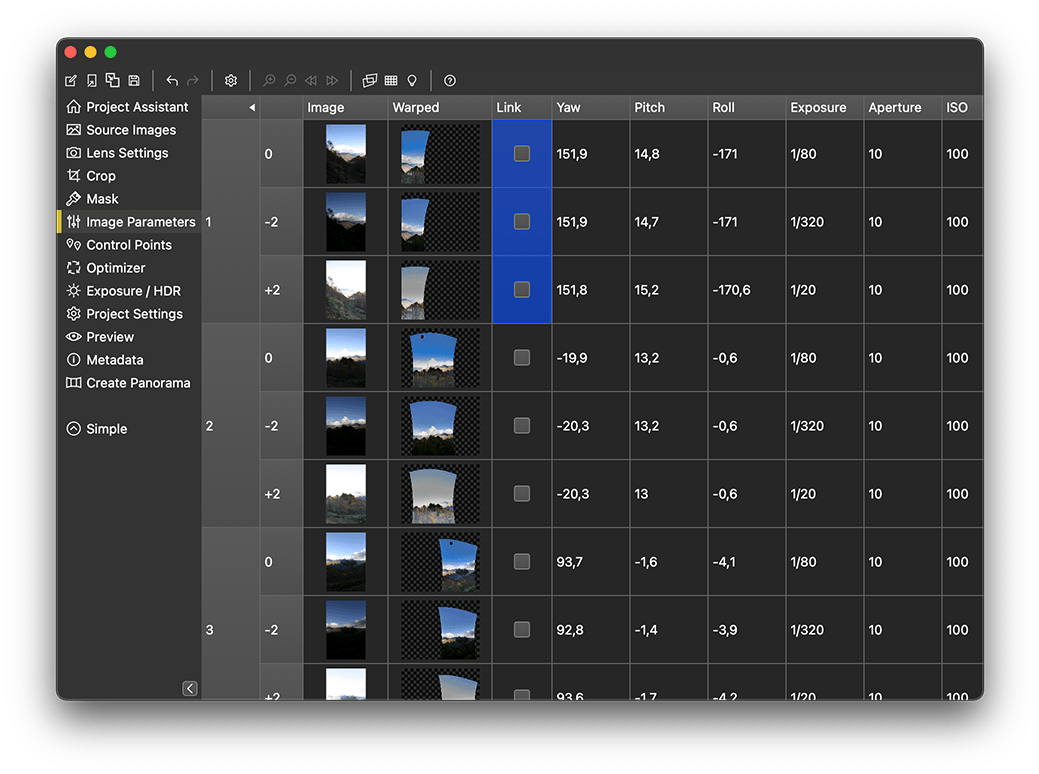Click the Link column header

click(x=522, y=107)
